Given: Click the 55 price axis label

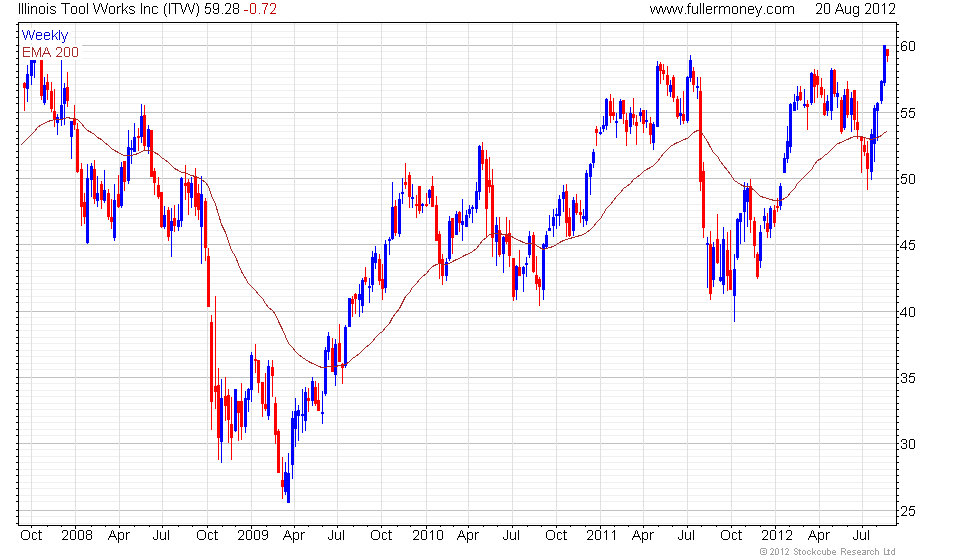Looking at the screenshot, I should (908, 113).
